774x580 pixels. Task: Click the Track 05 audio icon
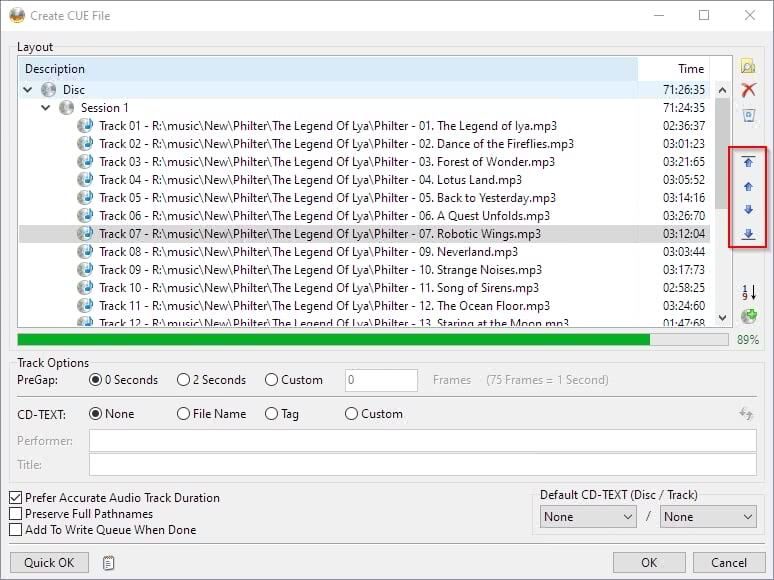coord(85,198)
